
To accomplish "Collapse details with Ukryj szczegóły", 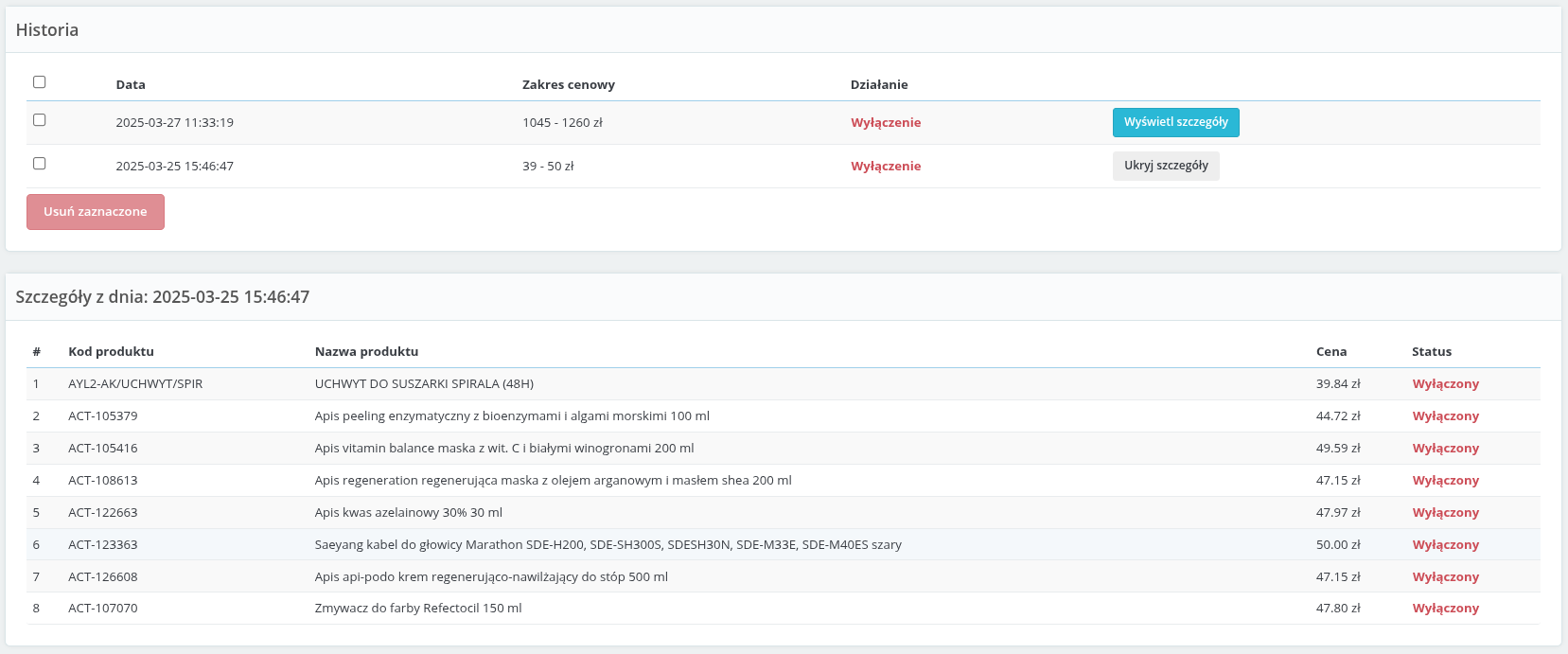I will pyautogui.click(x=1166, y=166).
